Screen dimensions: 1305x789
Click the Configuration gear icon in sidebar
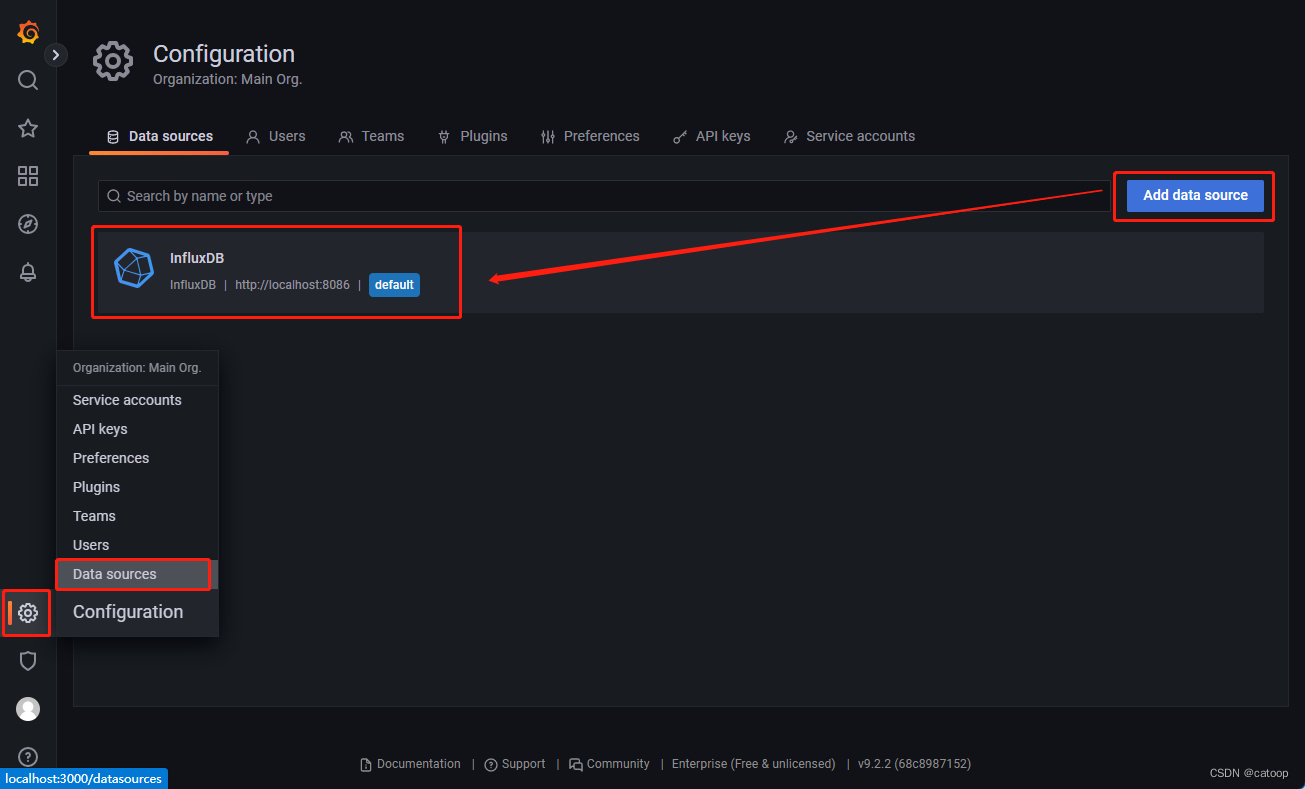(28, 613)
